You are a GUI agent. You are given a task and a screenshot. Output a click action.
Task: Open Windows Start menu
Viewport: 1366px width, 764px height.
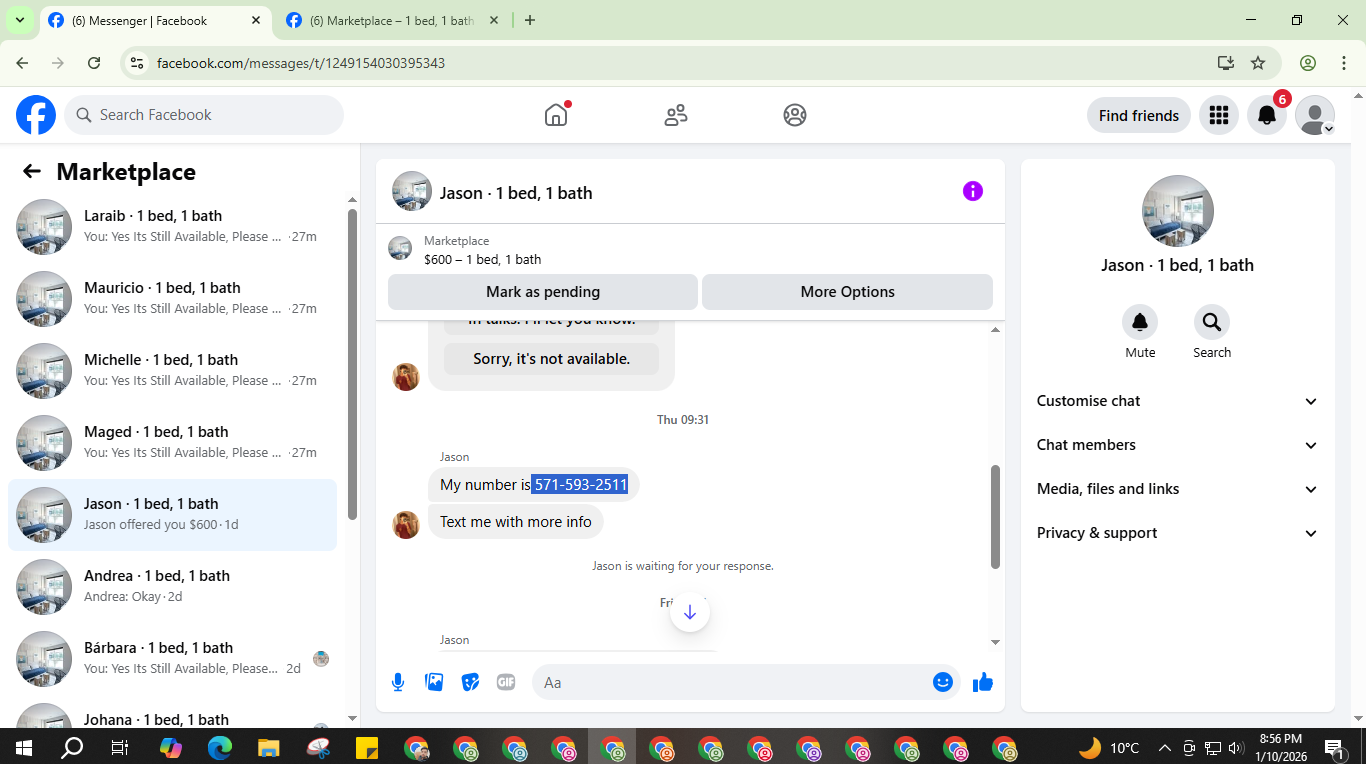pos(23,747)
